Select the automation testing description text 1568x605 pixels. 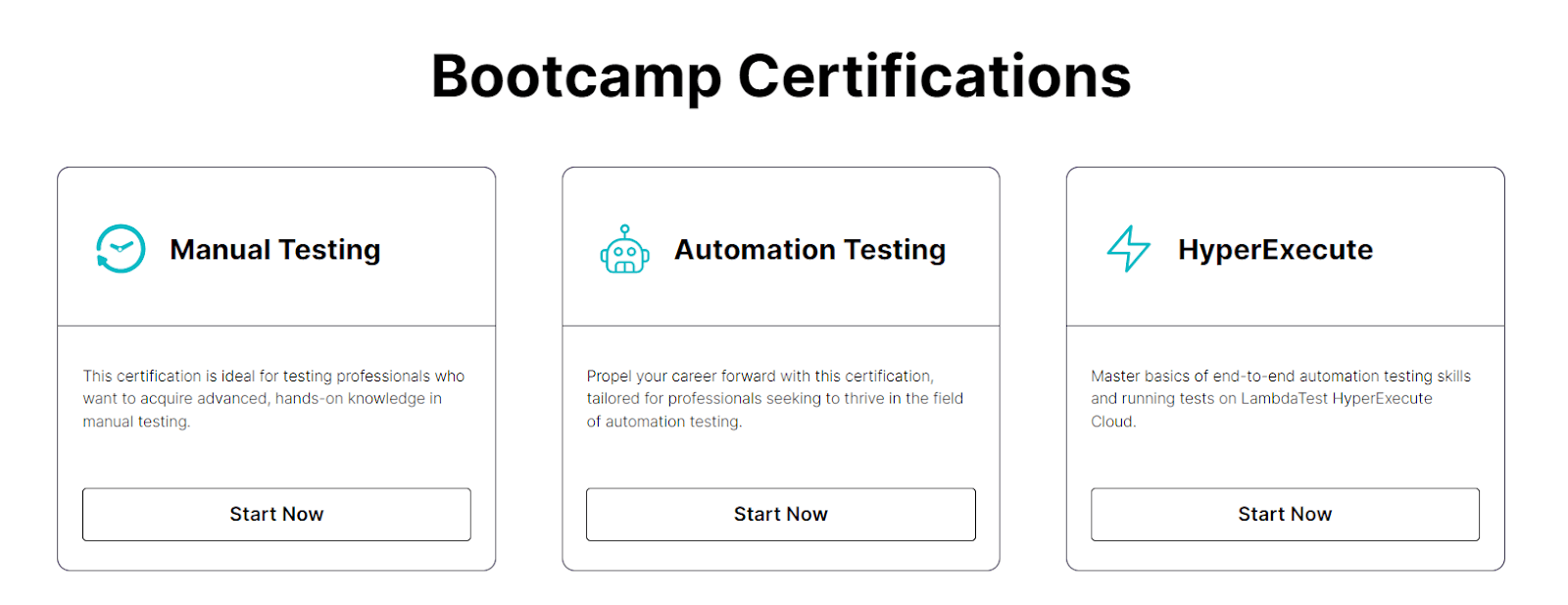774,398
